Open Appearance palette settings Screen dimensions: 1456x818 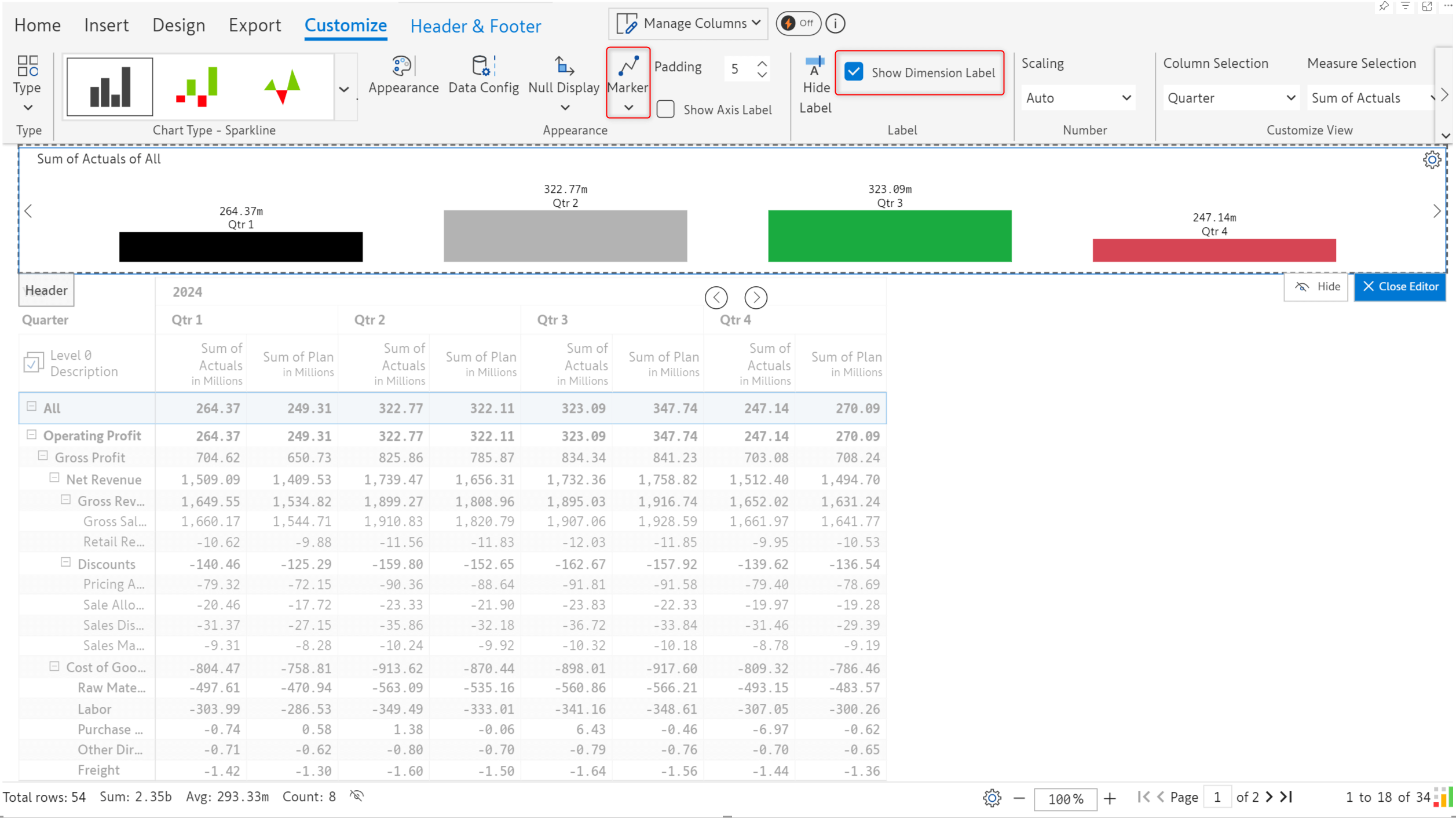pos(403,75)
